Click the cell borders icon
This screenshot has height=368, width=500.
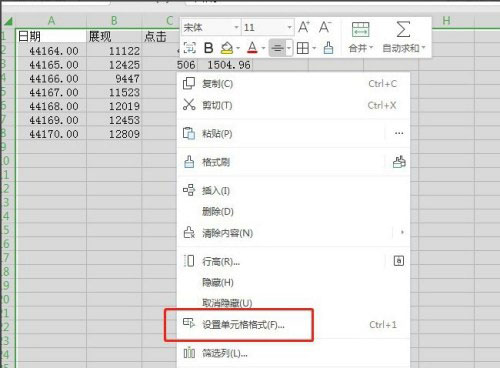click(x=303, y=48)
